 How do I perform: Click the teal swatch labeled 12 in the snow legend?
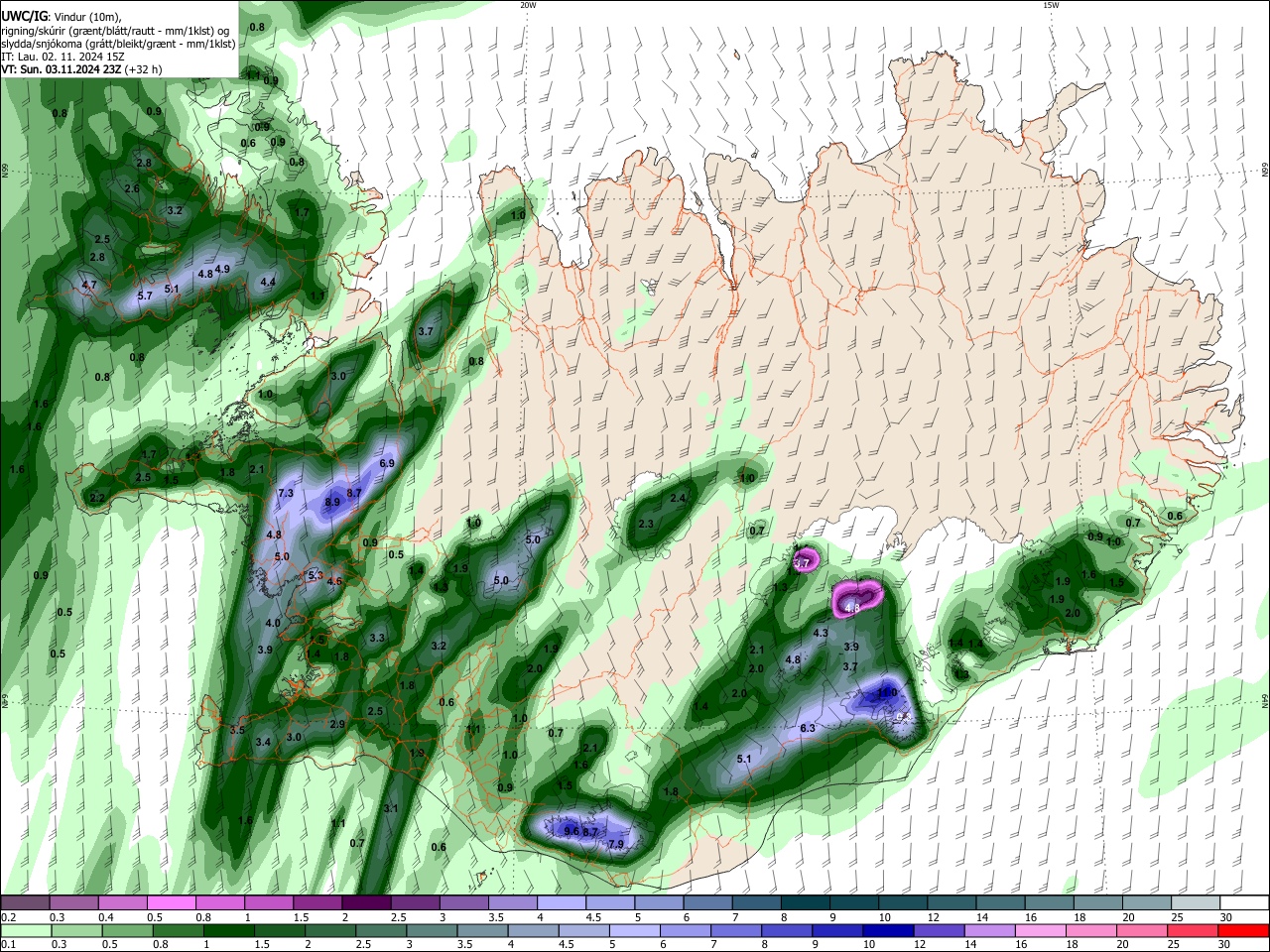click(952, 902)
